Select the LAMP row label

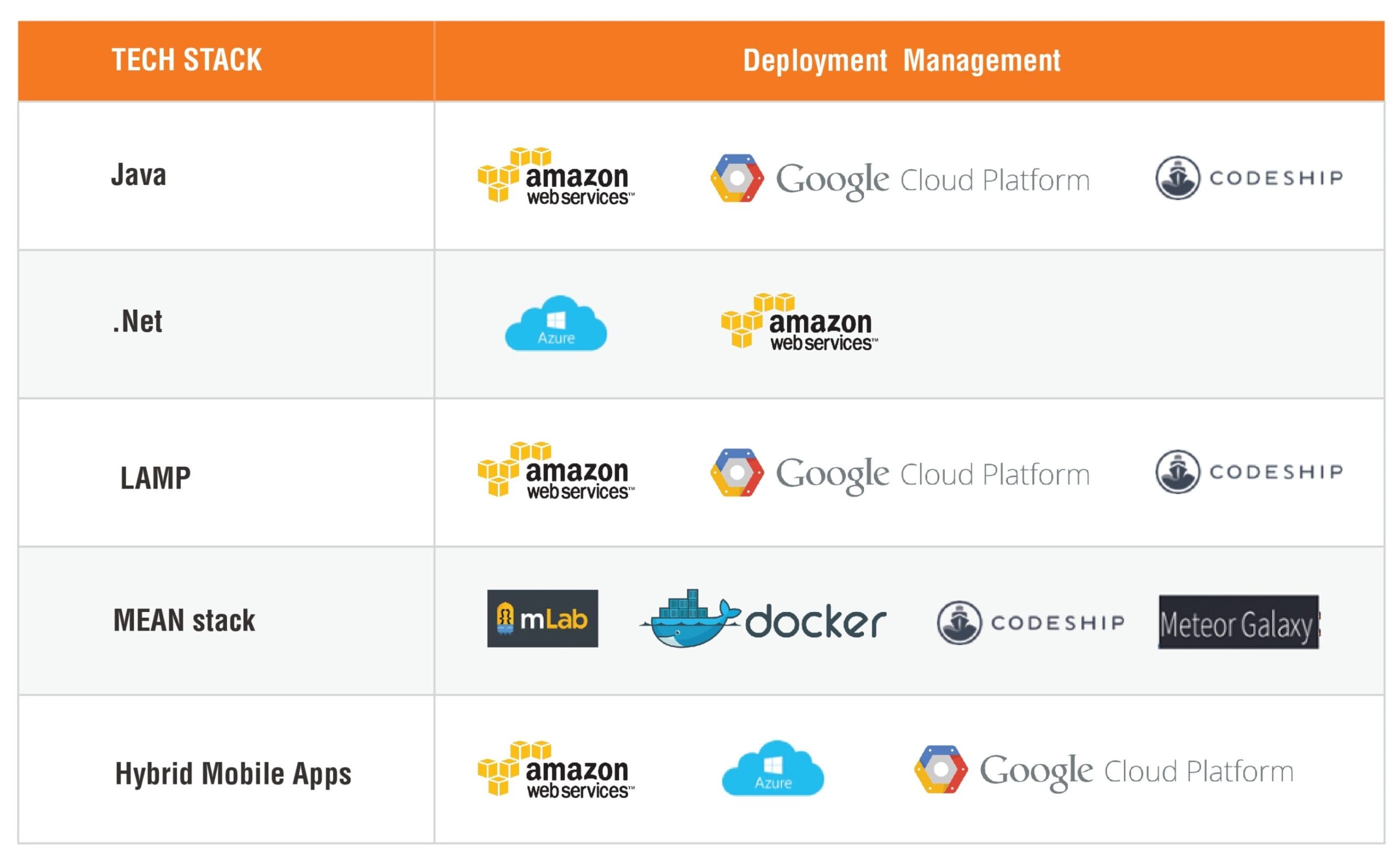click(x=155, y=479)
